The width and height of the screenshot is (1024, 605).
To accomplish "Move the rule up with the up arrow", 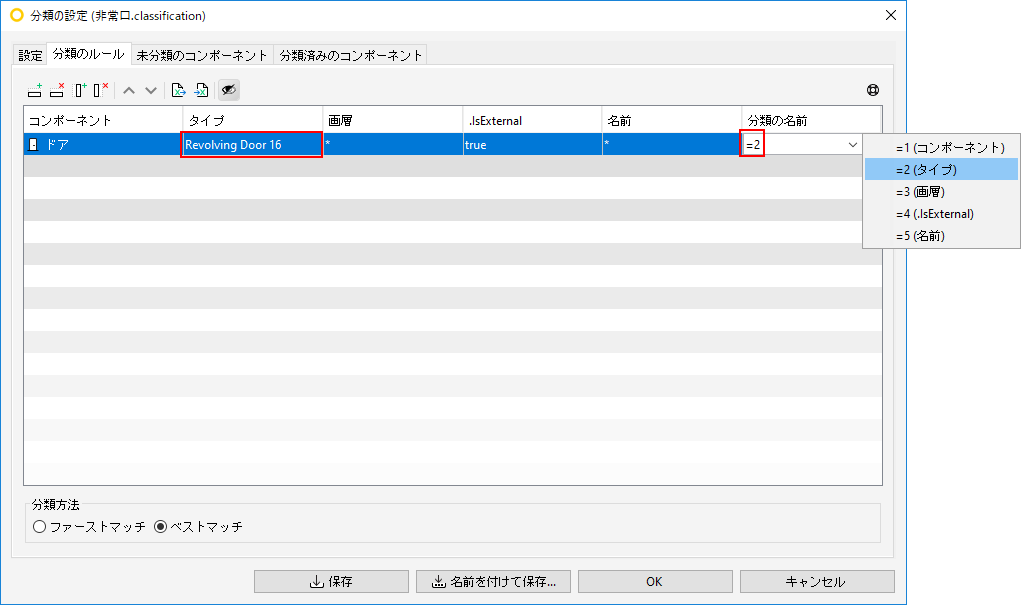I will point(129,90).
